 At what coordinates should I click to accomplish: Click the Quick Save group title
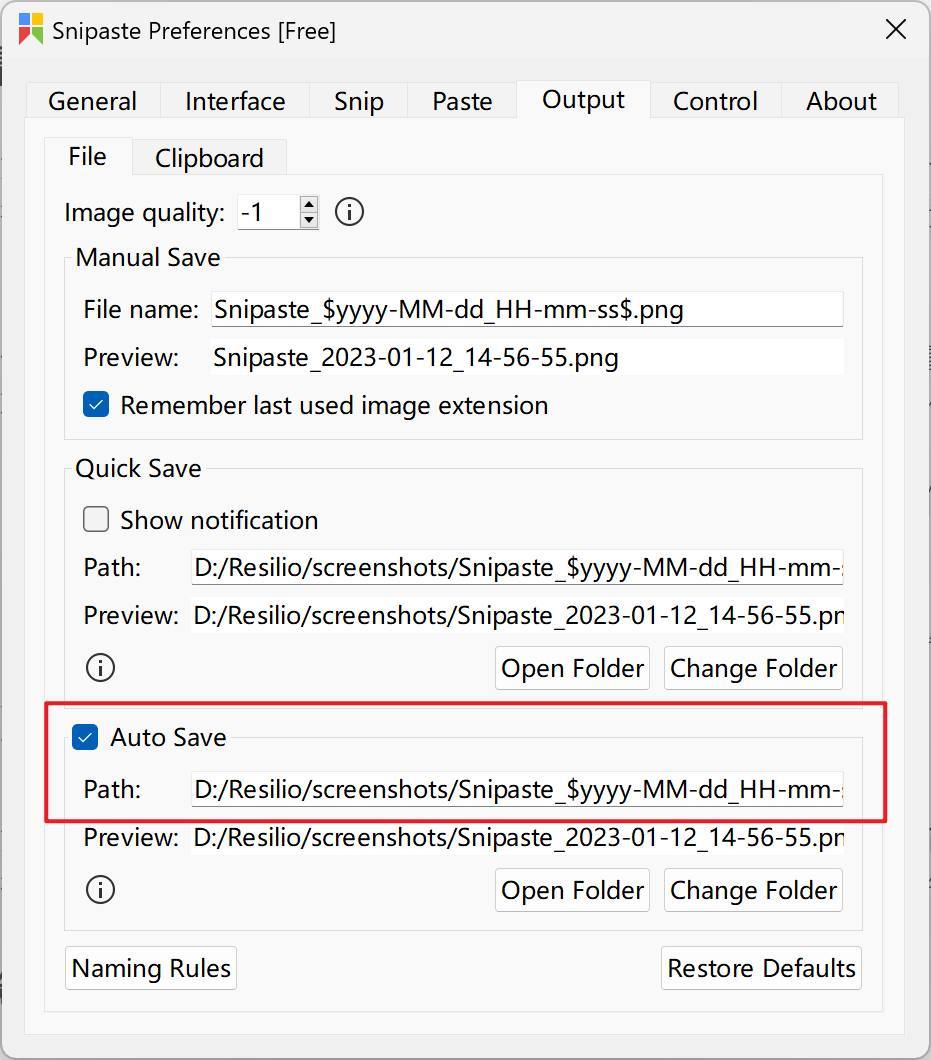(x=139, y=468)
